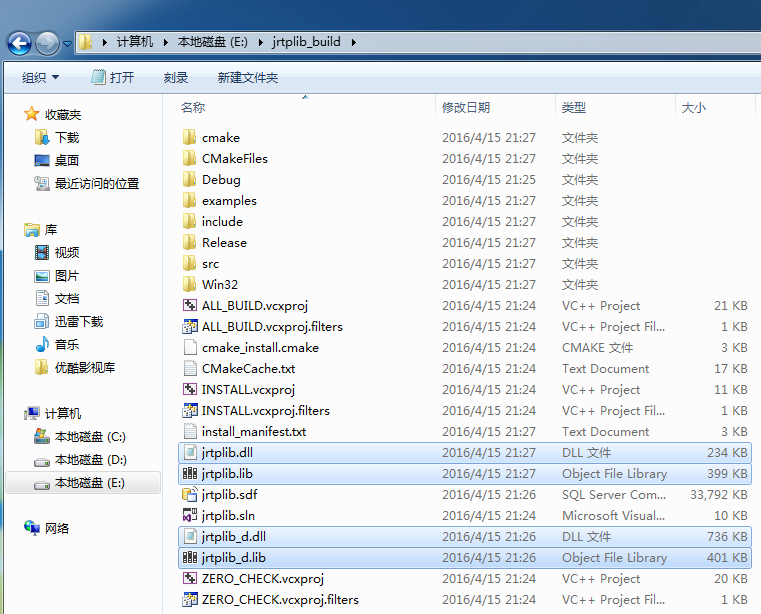Sort by 修改日期 column header
Viewport: 761px width, 614px height.
click(x=465, y=107)
